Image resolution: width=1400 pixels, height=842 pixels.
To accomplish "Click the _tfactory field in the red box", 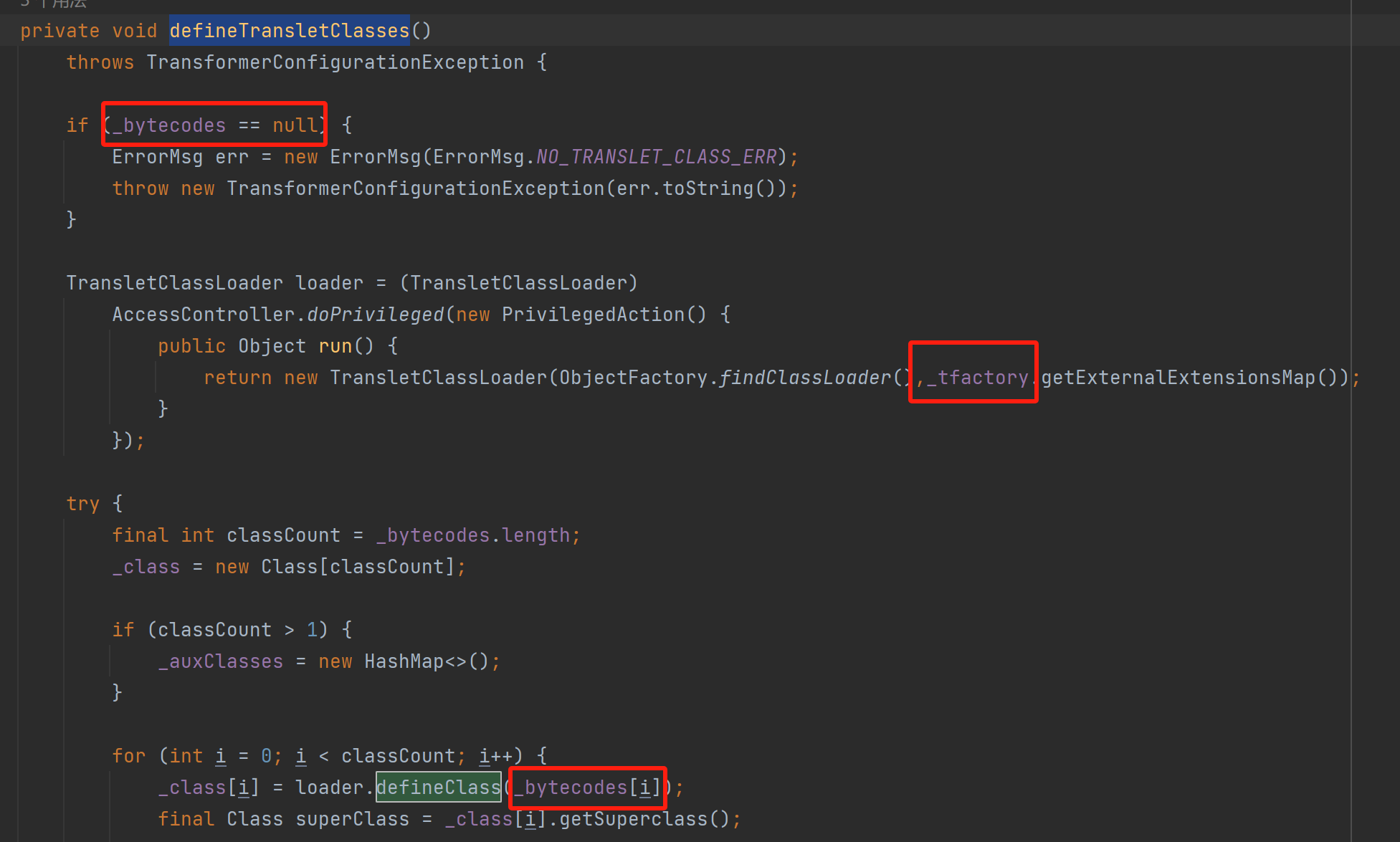I will point(978,378).
